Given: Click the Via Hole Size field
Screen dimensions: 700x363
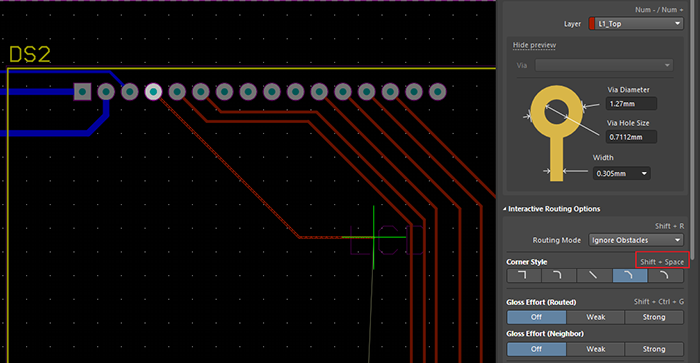Looking at the screenshot, I should pos(631,137).
